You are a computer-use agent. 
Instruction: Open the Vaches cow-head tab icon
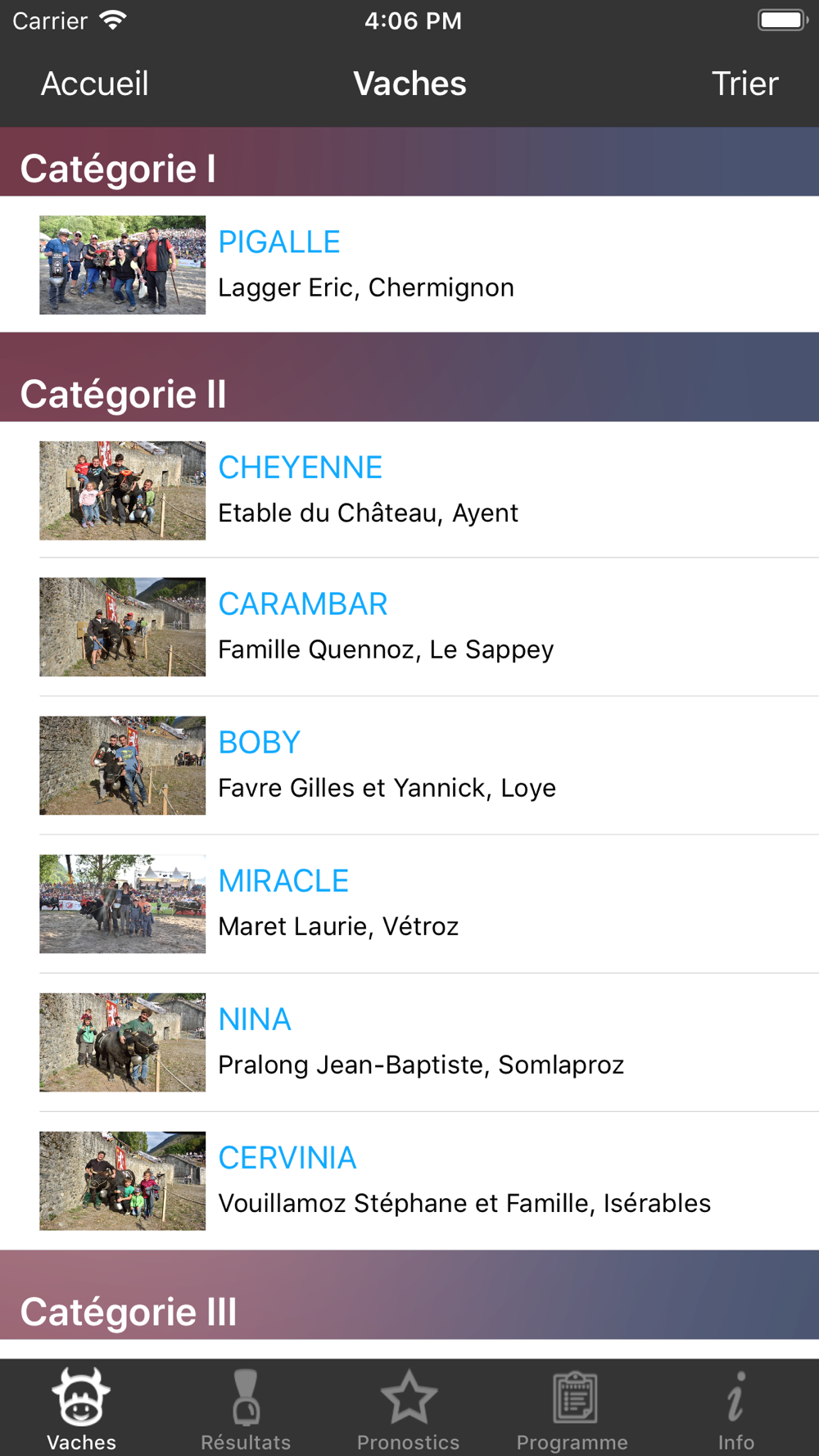pos(81,1396)
